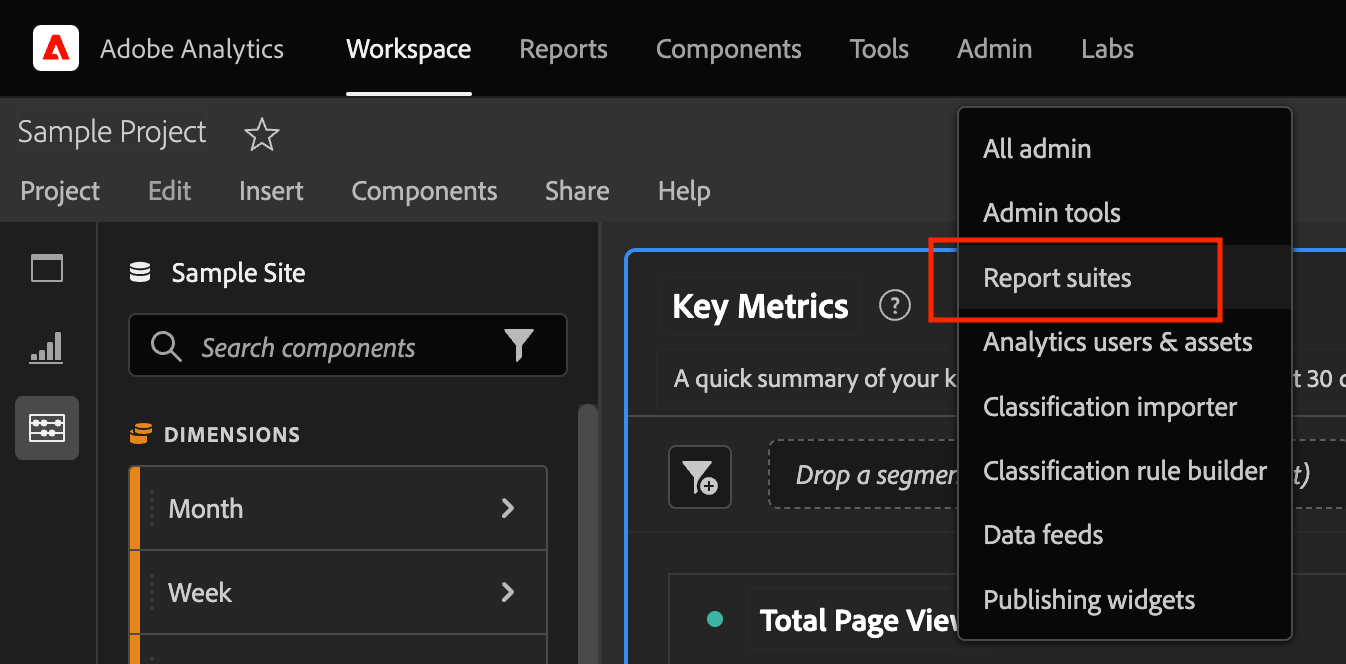The image size is (1346, 664).
Task: Open Key Metrics help question mark icon
Action: click(x=894, y=306)
